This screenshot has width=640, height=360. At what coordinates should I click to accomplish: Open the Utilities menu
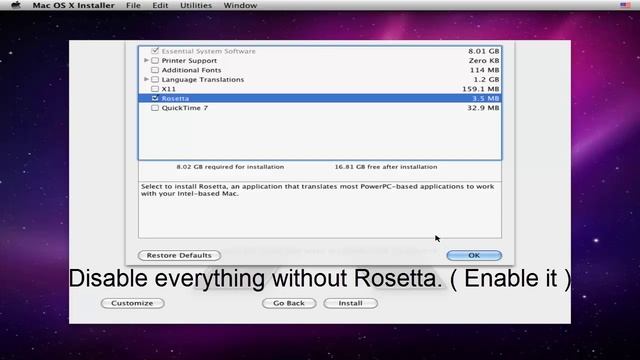pyautogui.click(x=196, y=5)
